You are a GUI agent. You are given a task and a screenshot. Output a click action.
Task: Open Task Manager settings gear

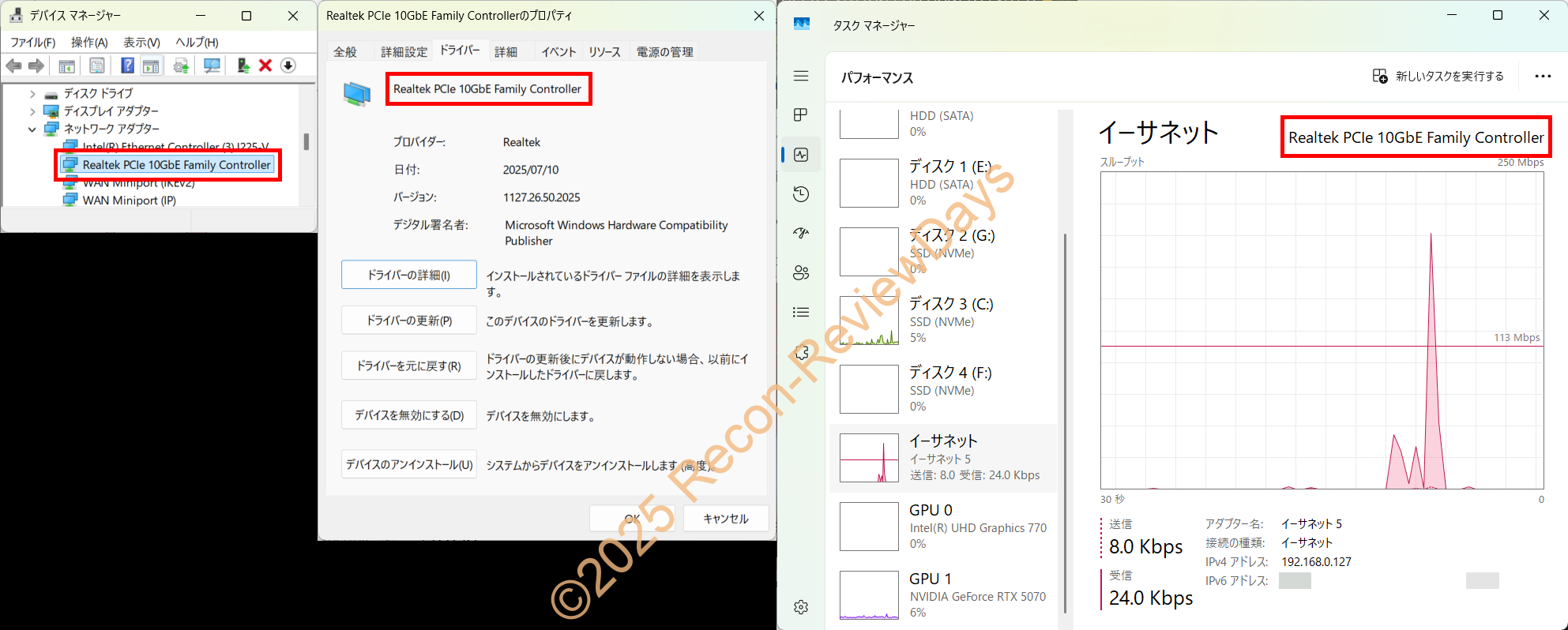800,607
